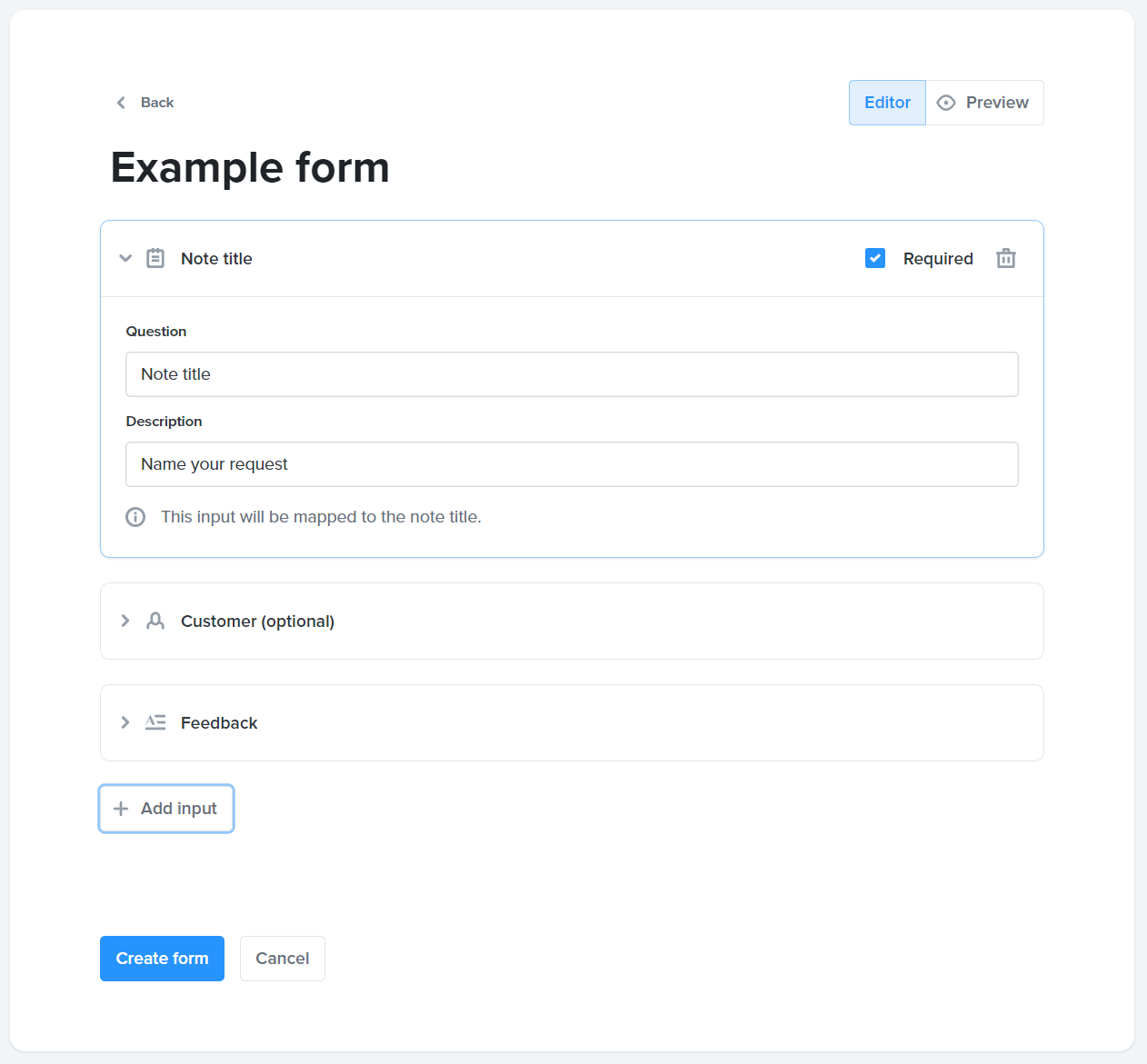
Task: Click the trash icon to delete Note title input
Action: (1005, 258)
